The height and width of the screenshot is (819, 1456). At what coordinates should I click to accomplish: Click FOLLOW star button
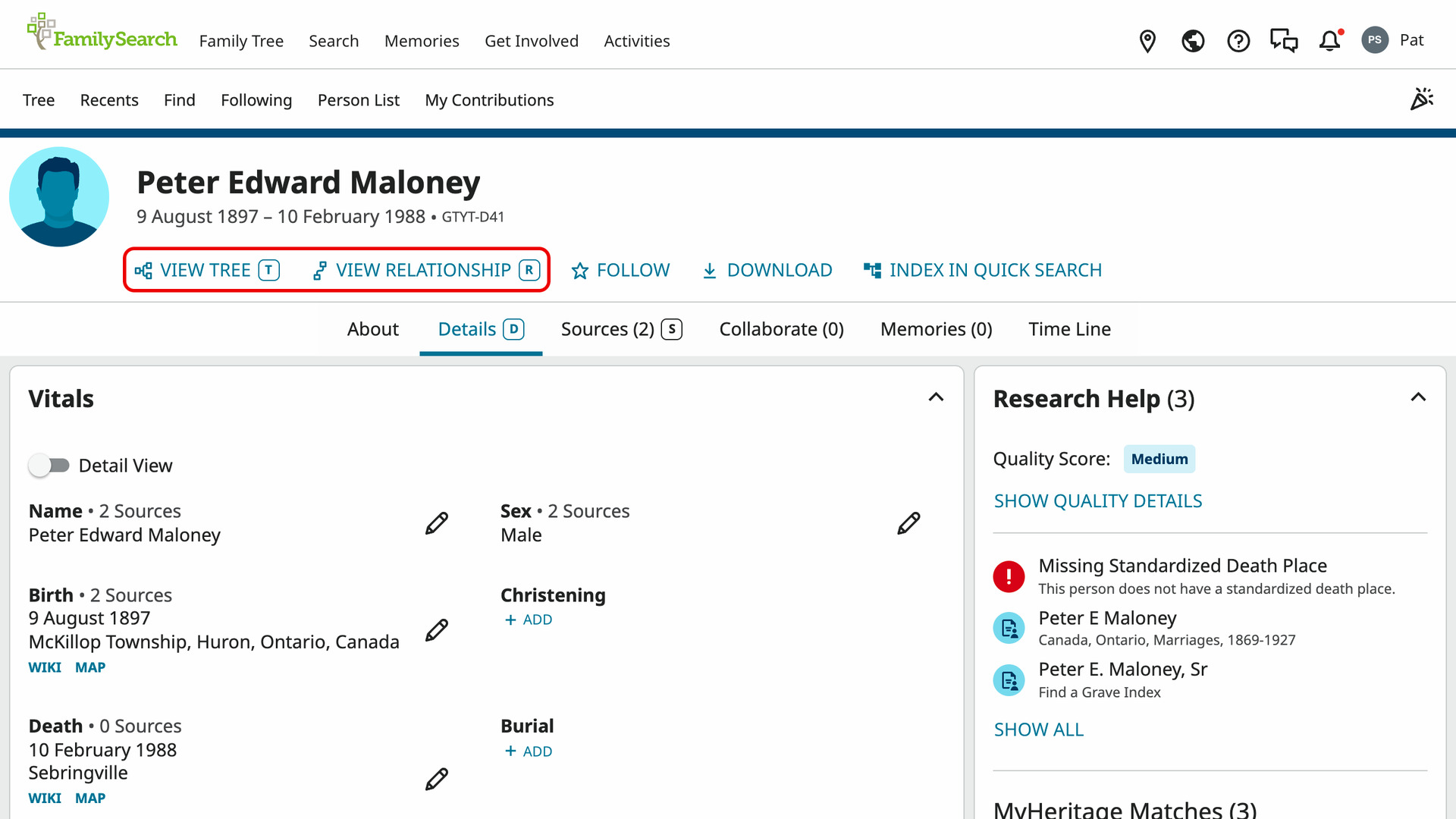[x=620, y=270]
